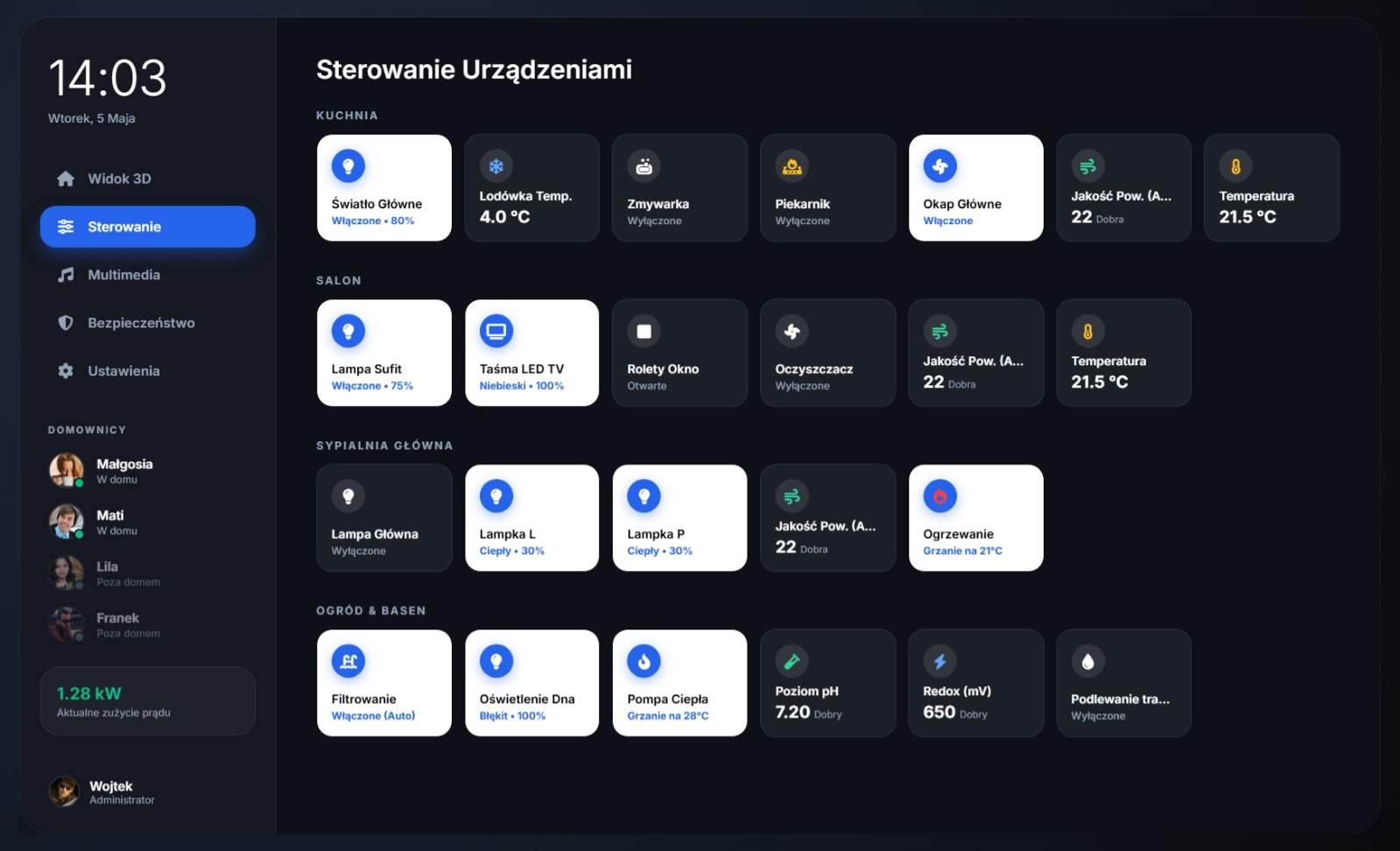The height and width of the screenshot is (851, 1400).
Task: Click on Franek in the household list
Action: click(147, 624)
